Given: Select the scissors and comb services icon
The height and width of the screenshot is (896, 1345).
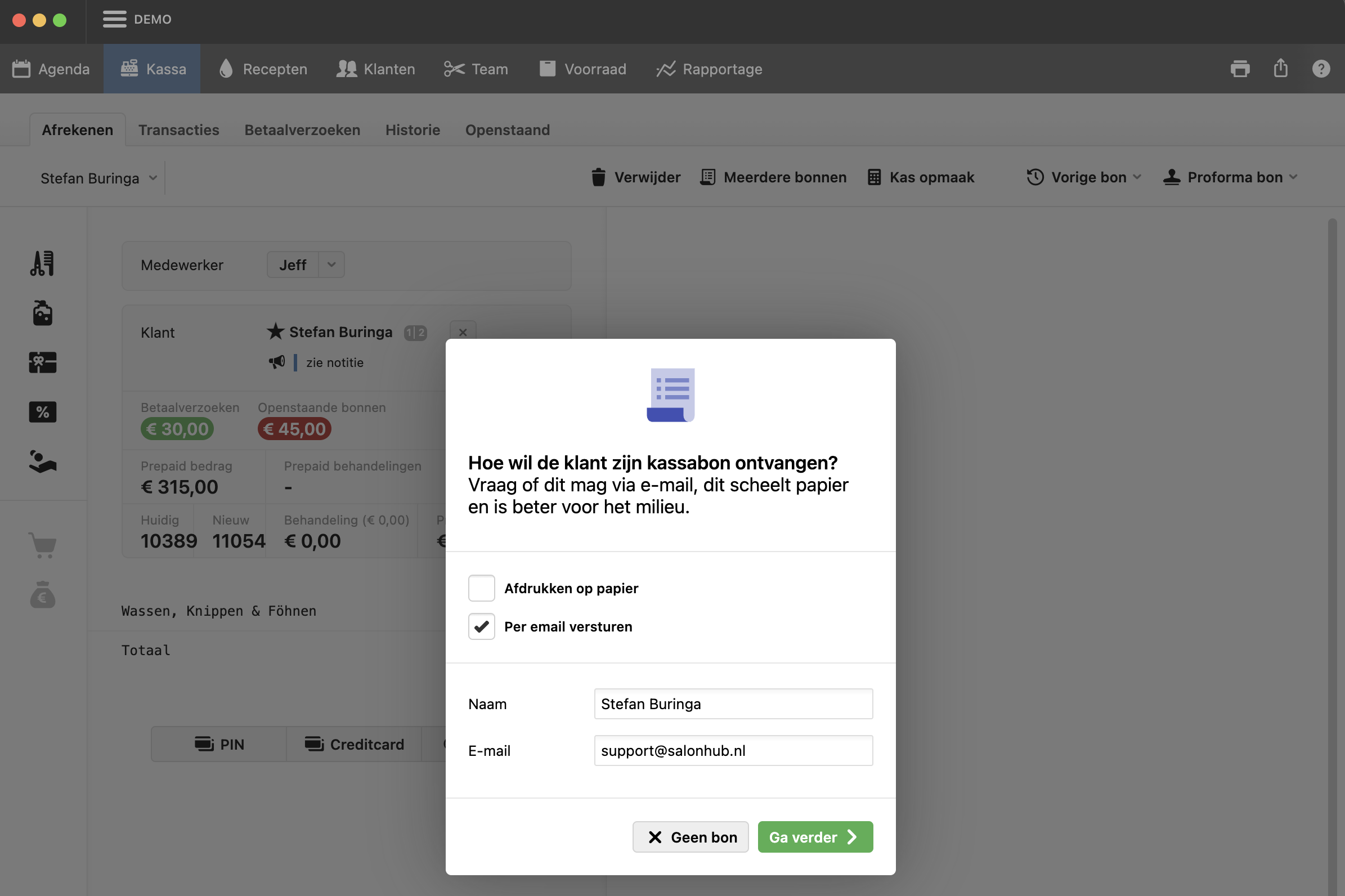Looking at the screenshot, I should click(x=43, y=263).
